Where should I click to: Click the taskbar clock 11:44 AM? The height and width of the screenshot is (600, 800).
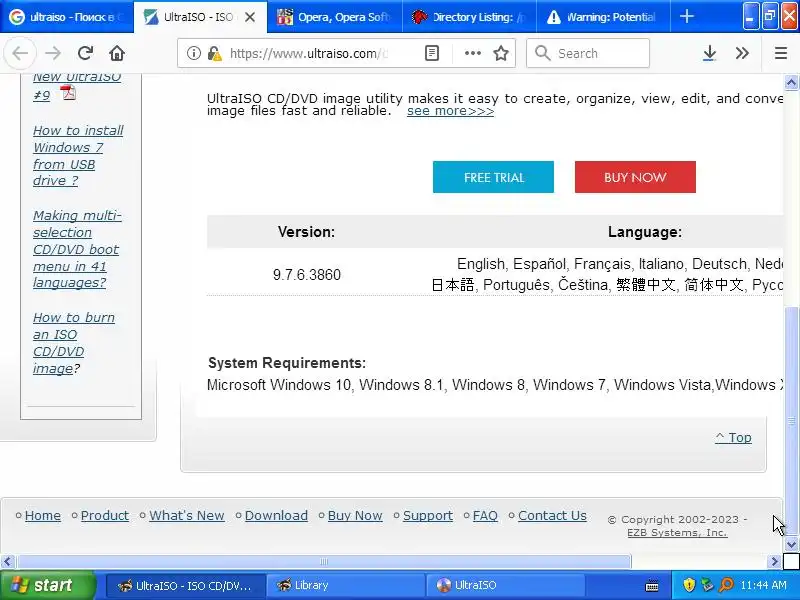(x=763, y=585)
